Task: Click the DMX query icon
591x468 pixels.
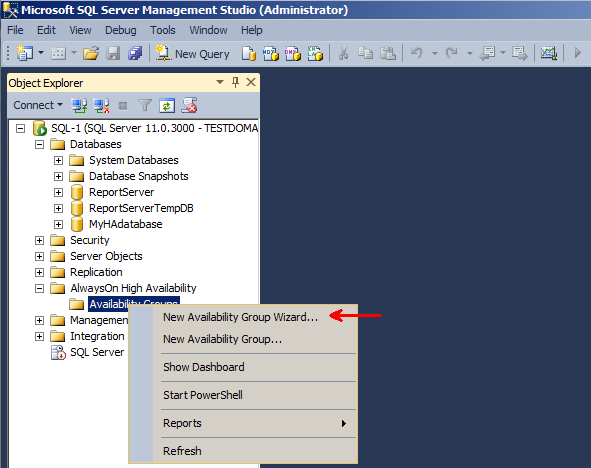Action: 293,54
